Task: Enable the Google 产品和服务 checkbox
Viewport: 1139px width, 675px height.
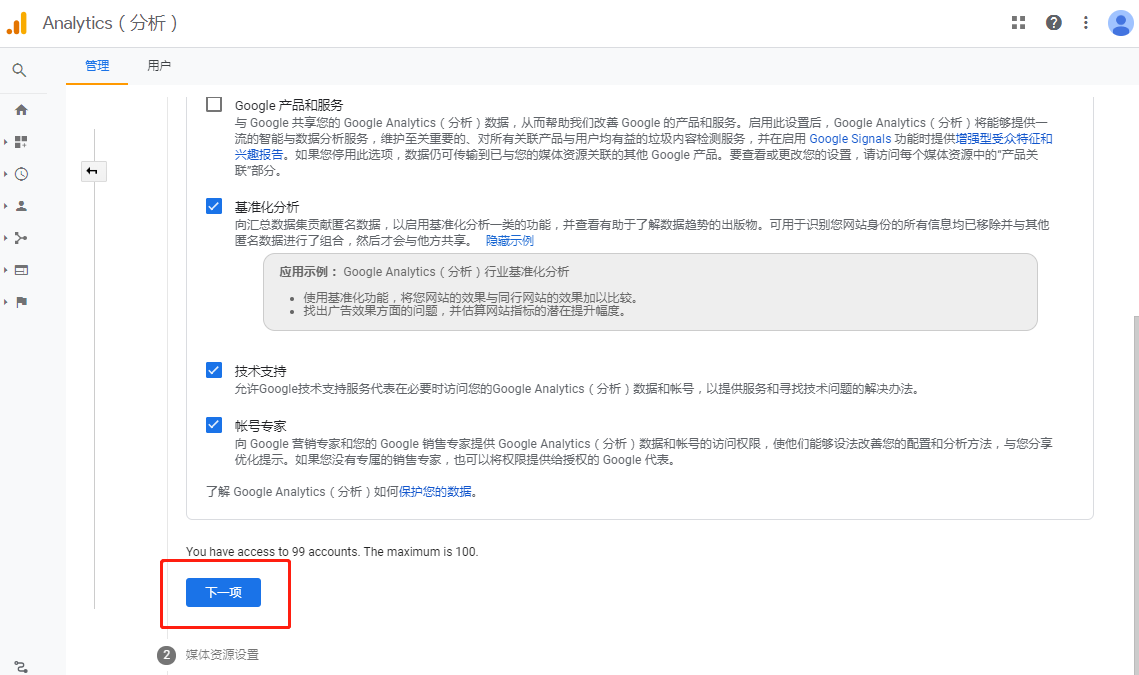Action: [x=214, y=104]
